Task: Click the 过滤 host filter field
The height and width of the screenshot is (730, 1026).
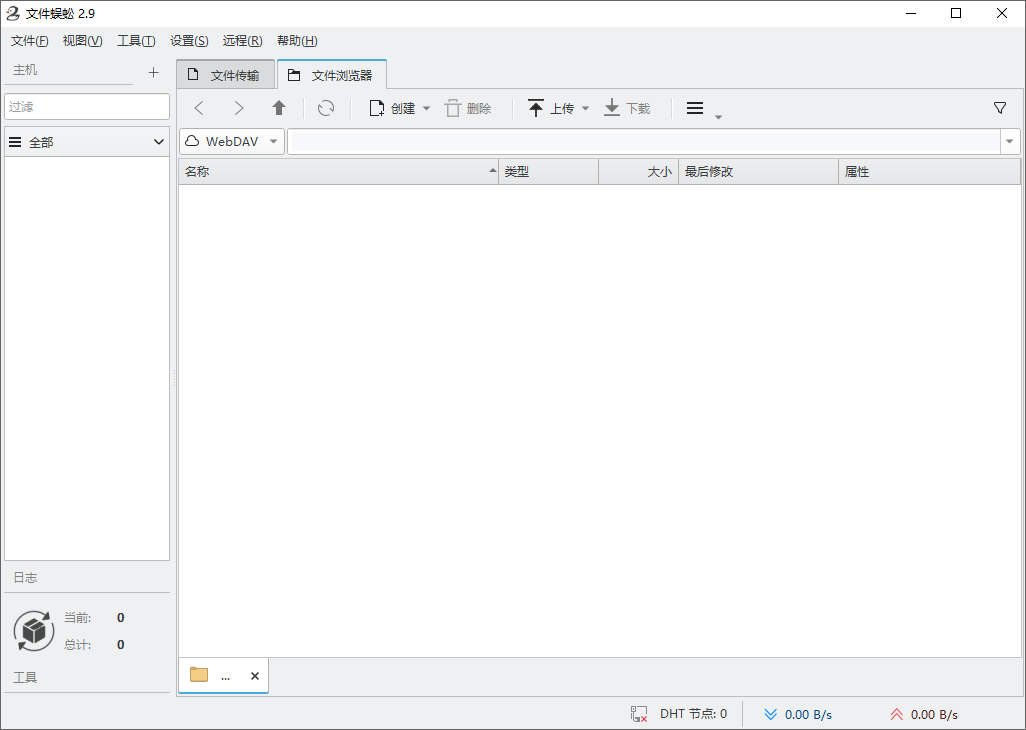Action: 87,107
